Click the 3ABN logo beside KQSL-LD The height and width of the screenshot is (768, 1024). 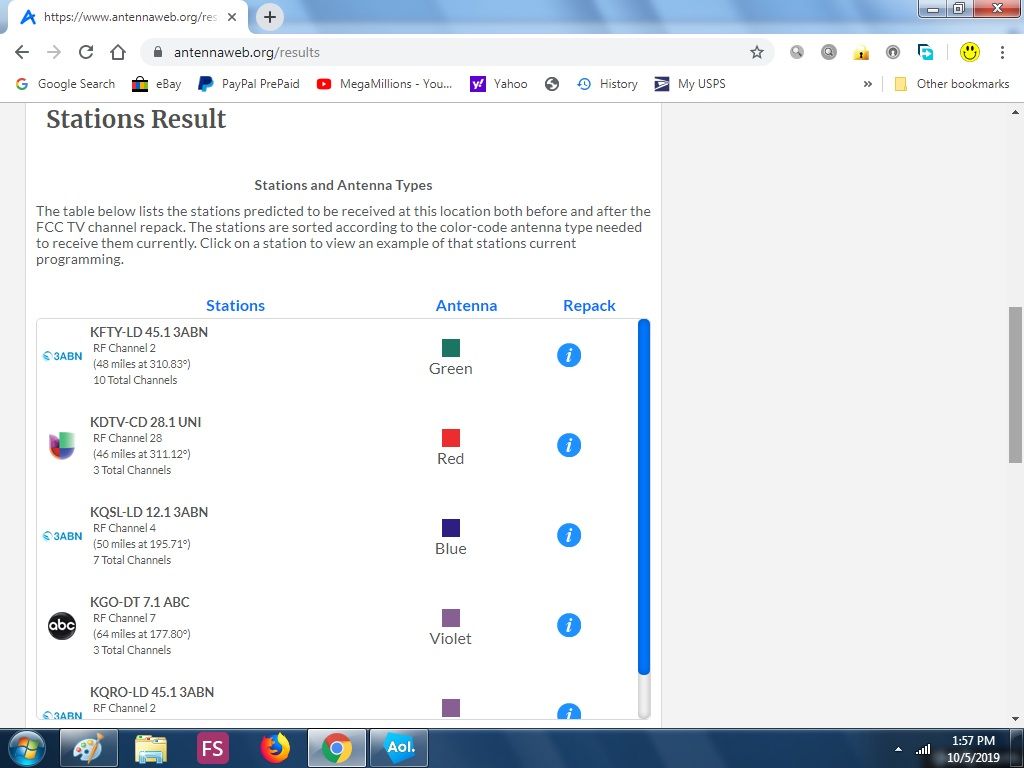[63, 536]
